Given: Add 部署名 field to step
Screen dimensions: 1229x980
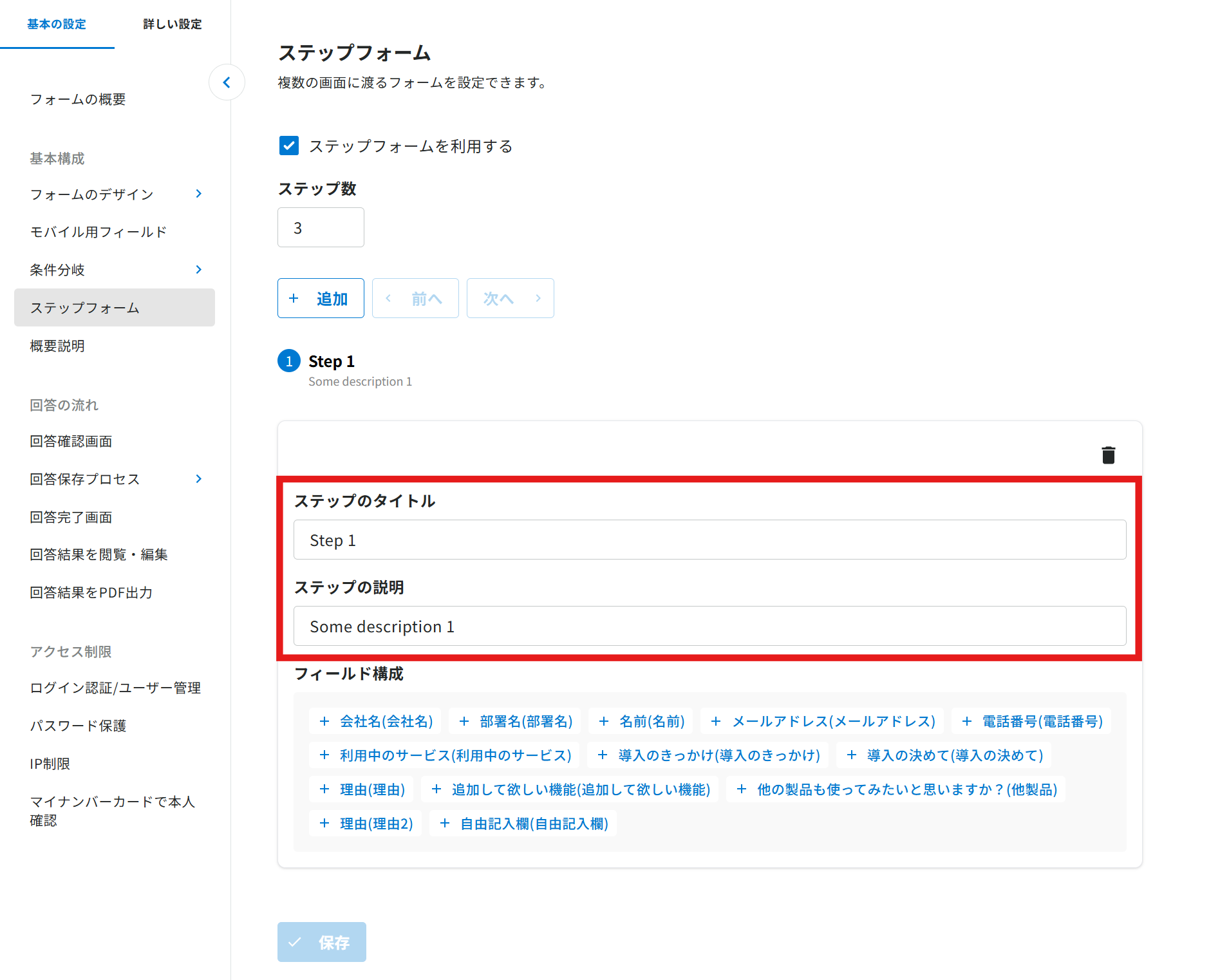Looking at the screenshot, I should pos(516,721).
